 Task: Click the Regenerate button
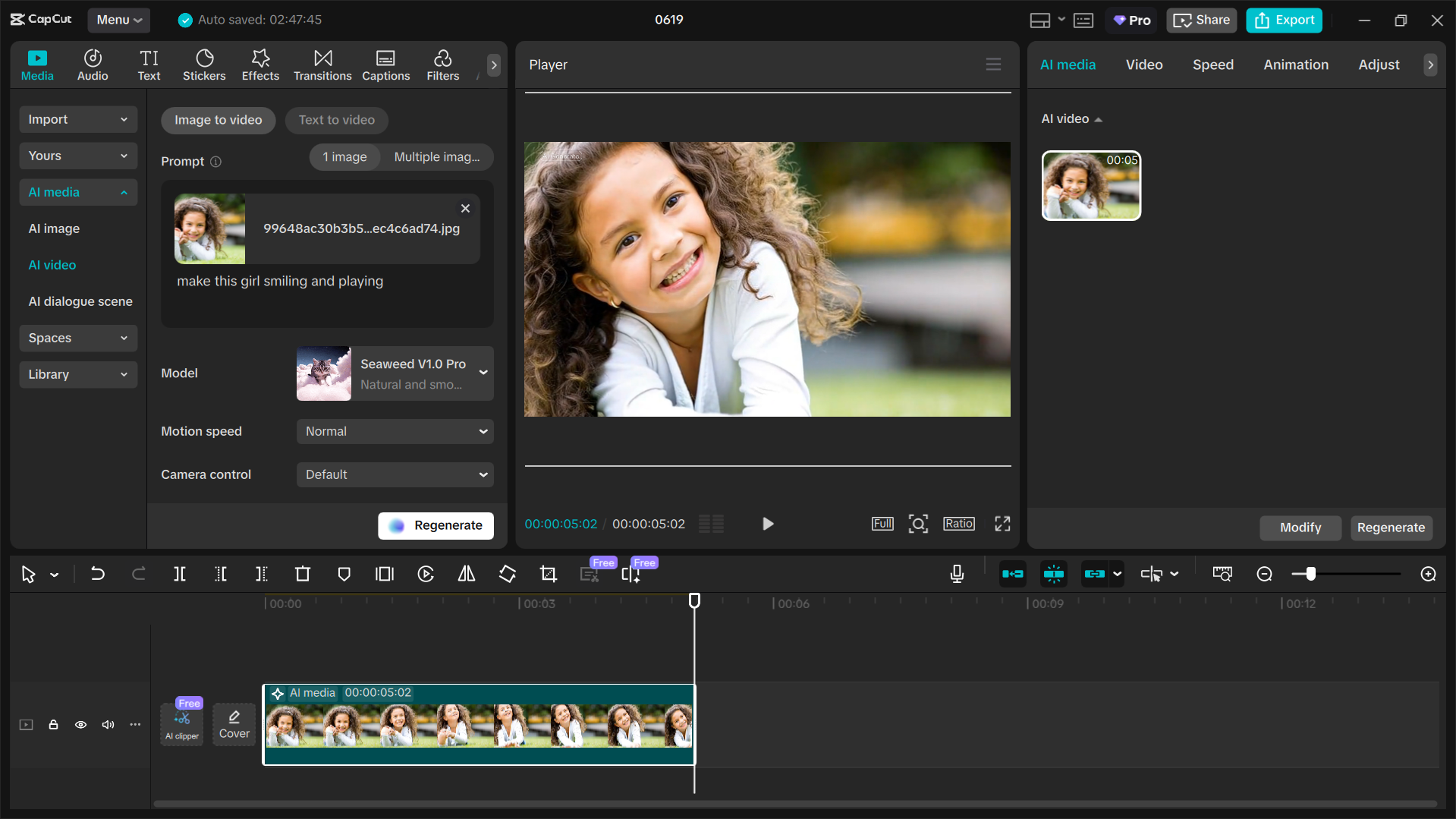coord(436,525)
